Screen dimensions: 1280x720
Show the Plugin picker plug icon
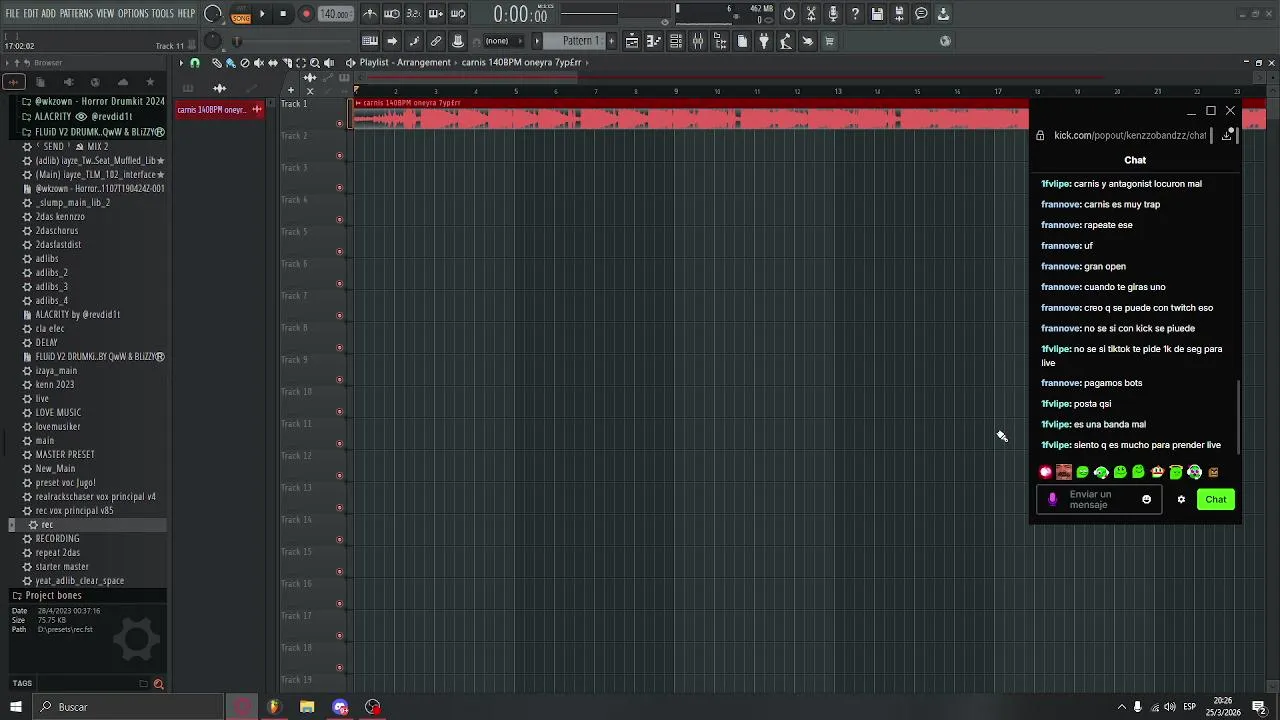click(x=764, y=41)
